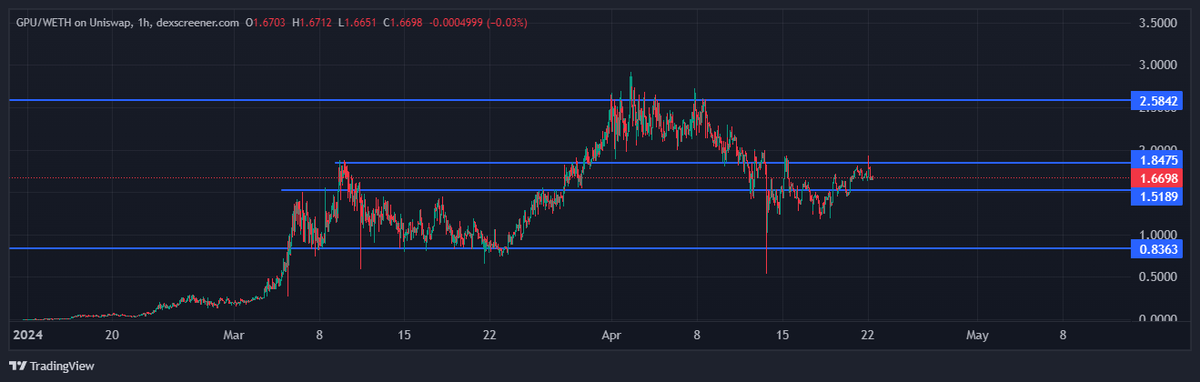This screenshot has height=382, width=1200.
Task: Click the close value C1.6698
Action: (403, 22)
